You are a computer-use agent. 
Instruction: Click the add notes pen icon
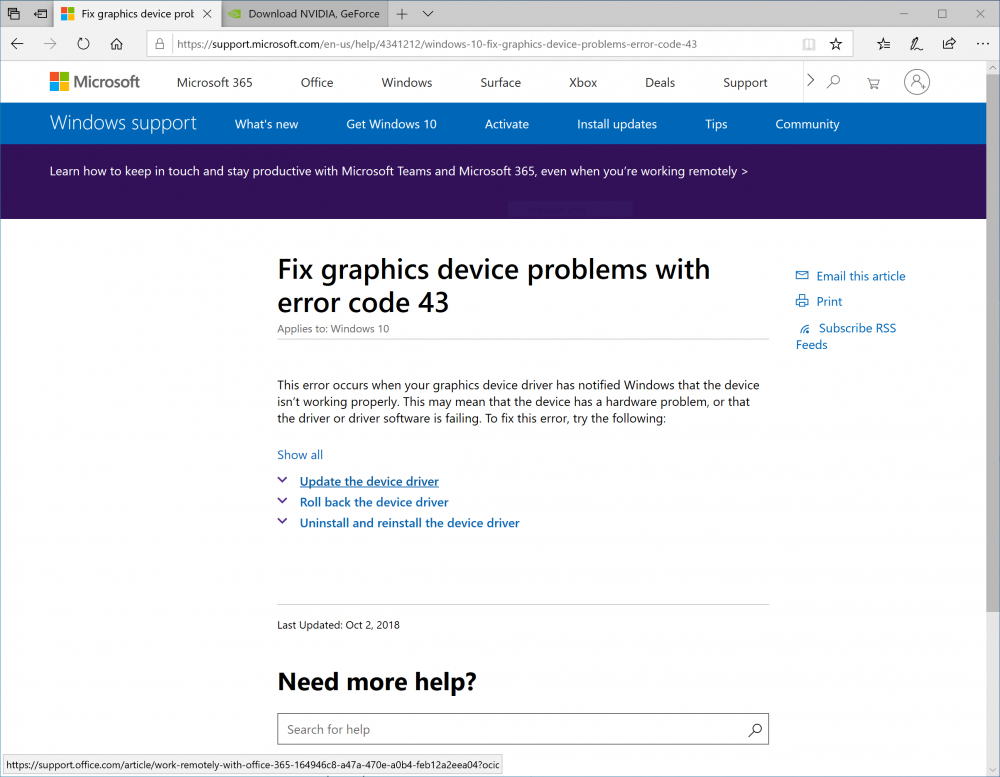916,44
